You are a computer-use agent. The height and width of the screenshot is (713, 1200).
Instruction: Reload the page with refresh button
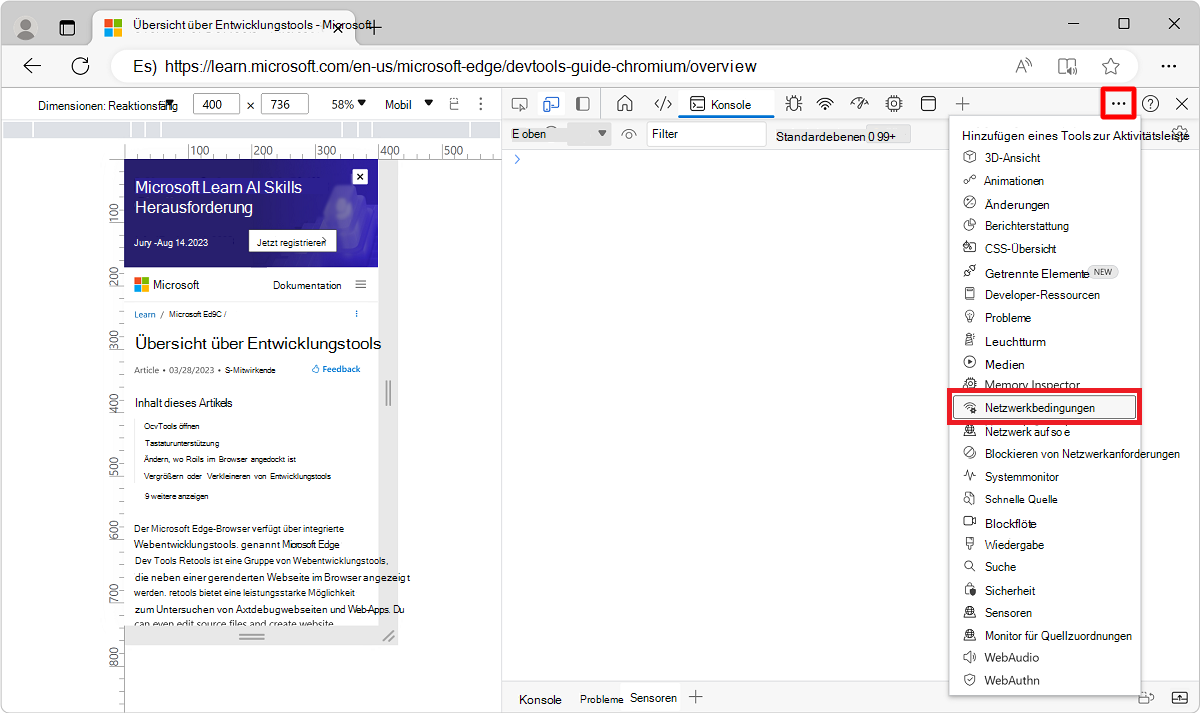pos(81,66)
